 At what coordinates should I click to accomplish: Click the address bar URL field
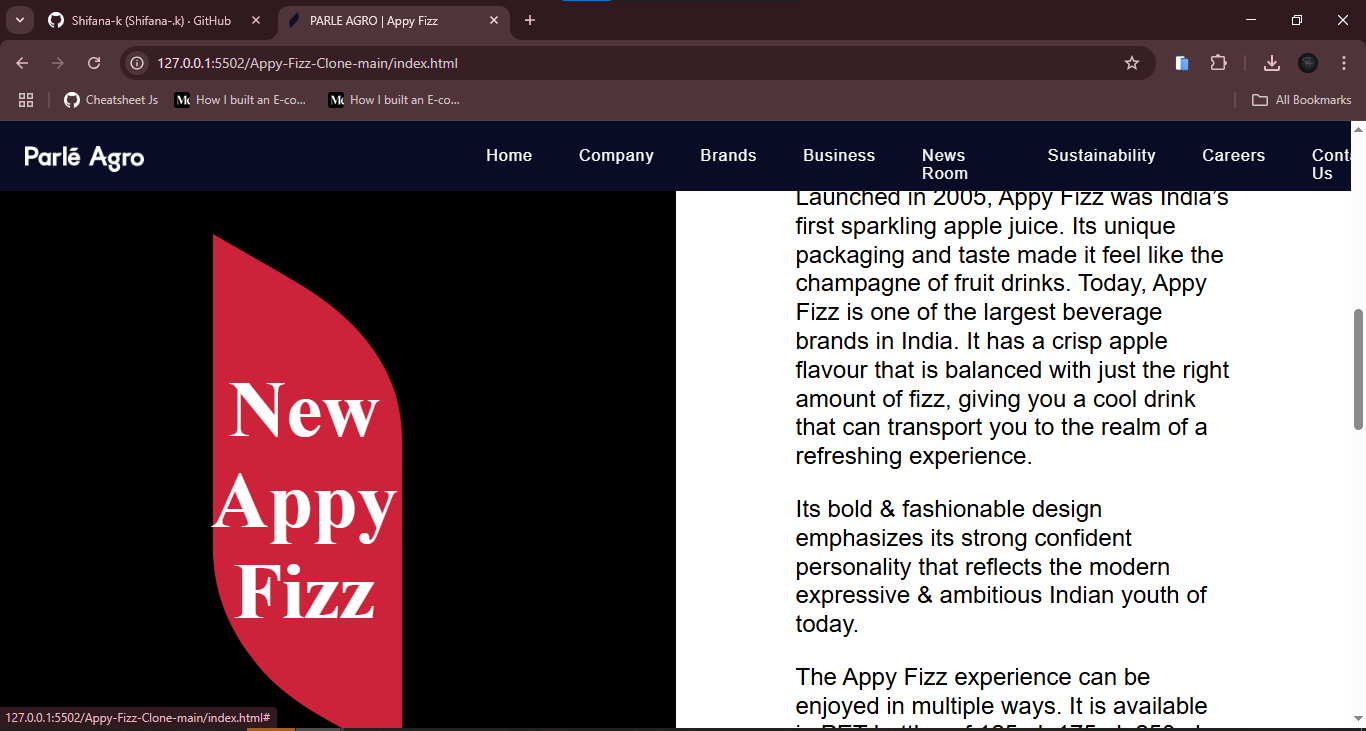pyautogui.click(x=636, y=63)
